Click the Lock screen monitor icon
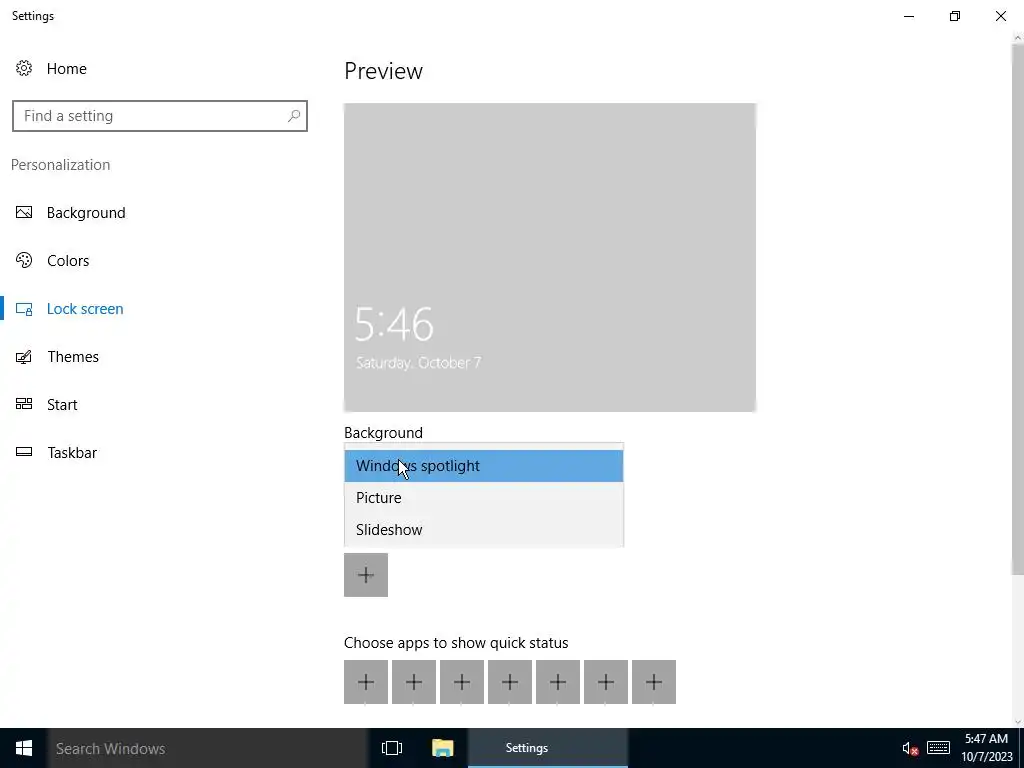Viewport: 1024px width, 768px height. point(24,308)
